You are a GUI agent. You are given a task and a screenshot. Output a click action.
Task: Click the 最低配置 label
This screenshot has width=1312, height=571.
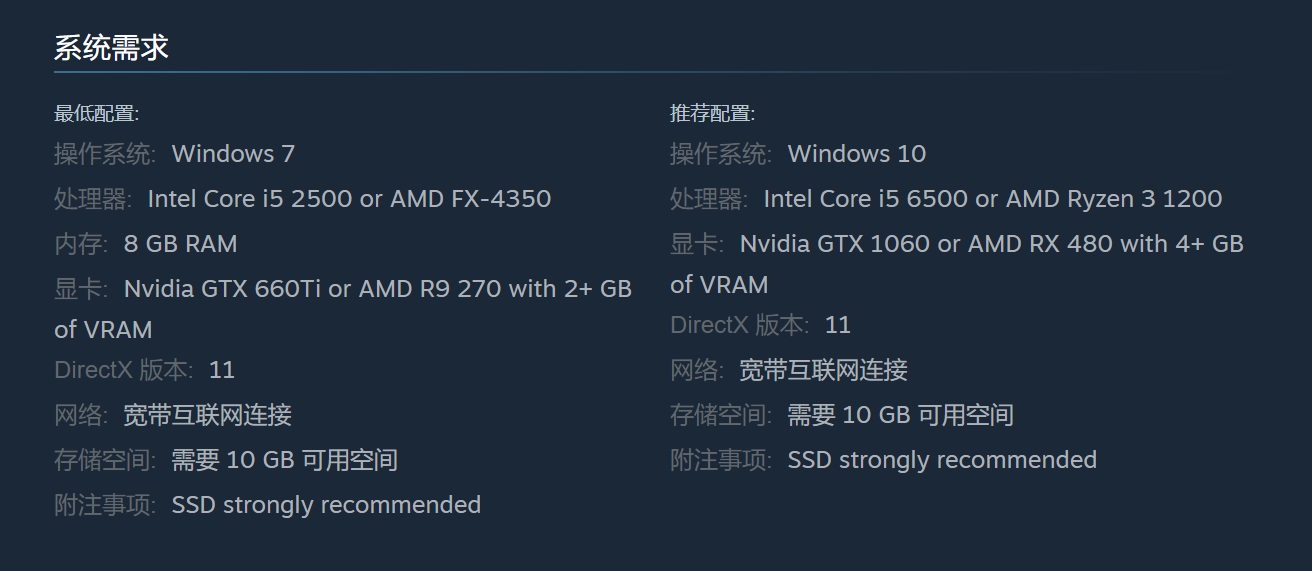96,114
